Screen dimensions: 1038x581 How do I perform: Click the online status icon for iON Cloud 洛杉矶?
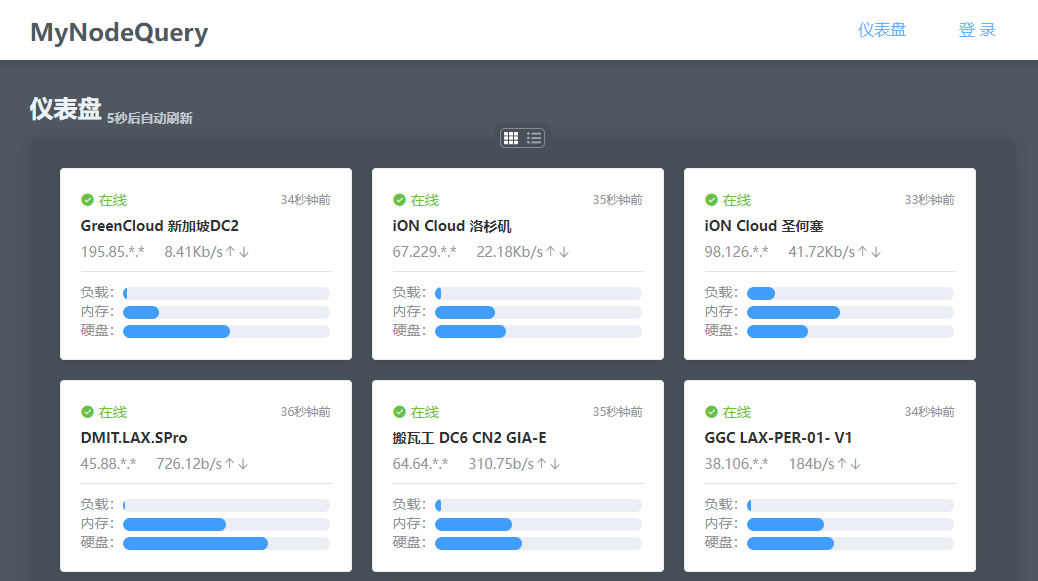point(399,200)
